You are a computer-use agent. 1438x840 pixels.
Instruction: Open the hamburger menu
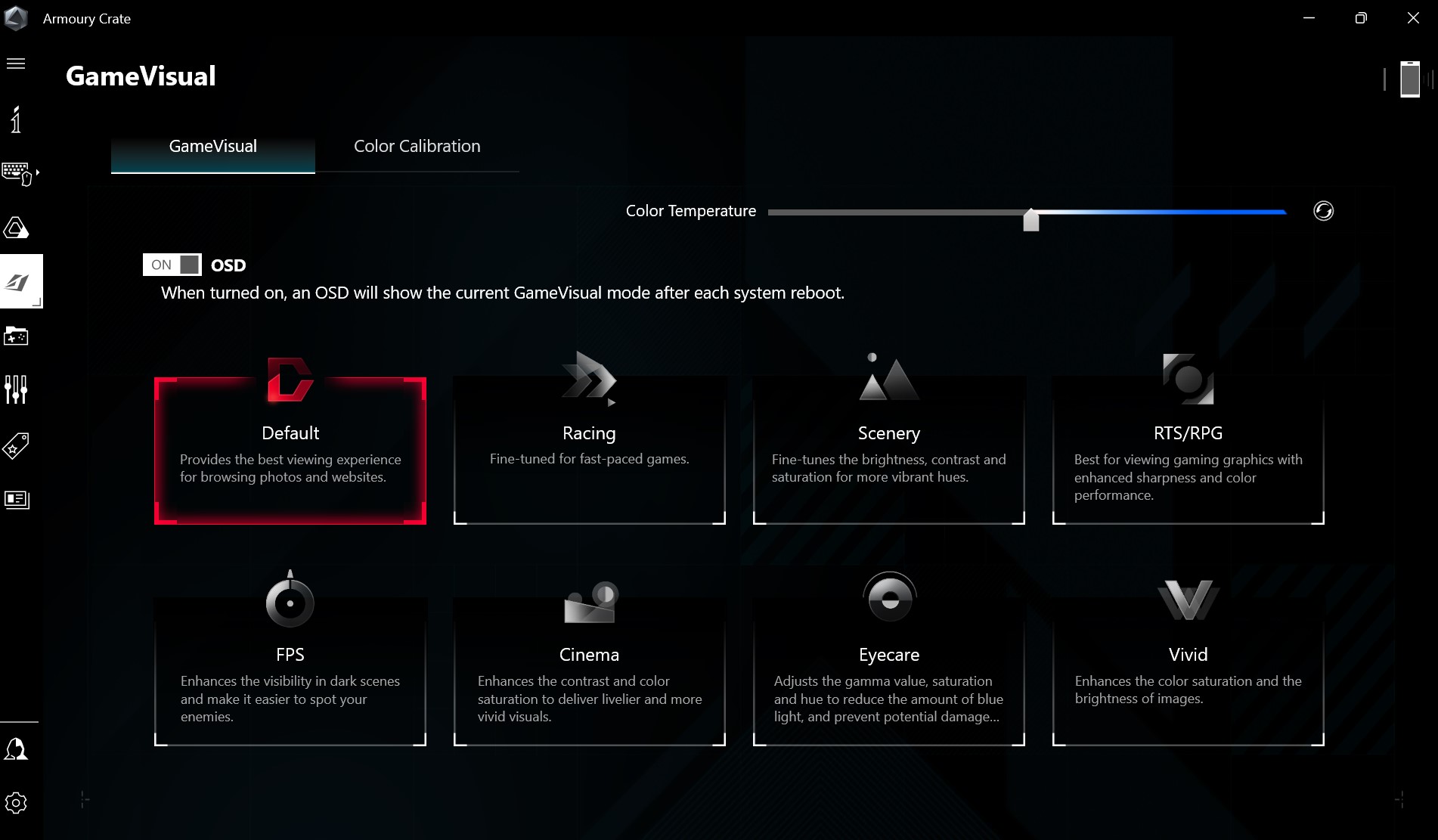[x=16, y=64]
